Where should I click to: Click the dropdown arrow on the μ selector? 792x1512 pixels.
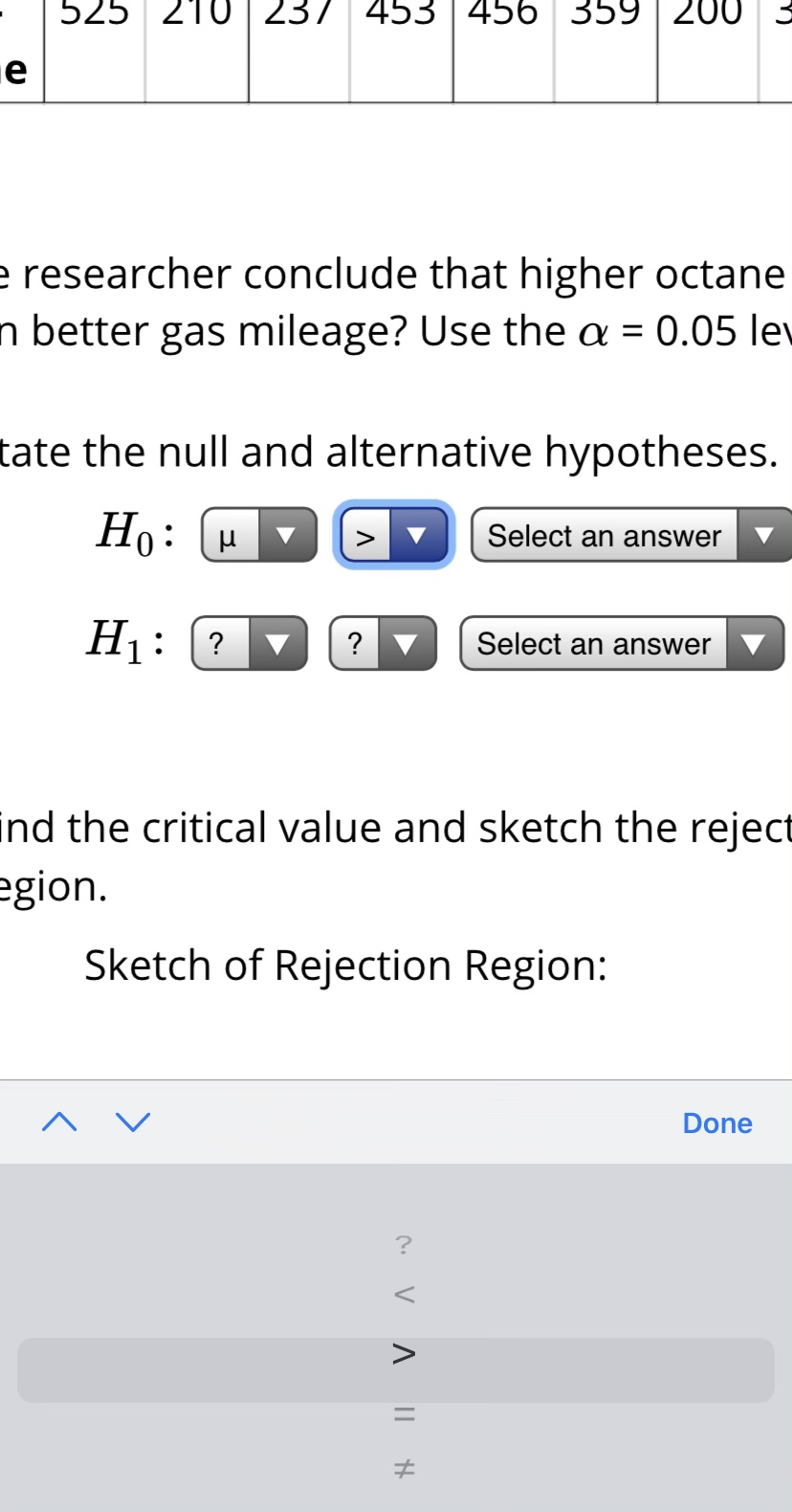pos(286,536)
